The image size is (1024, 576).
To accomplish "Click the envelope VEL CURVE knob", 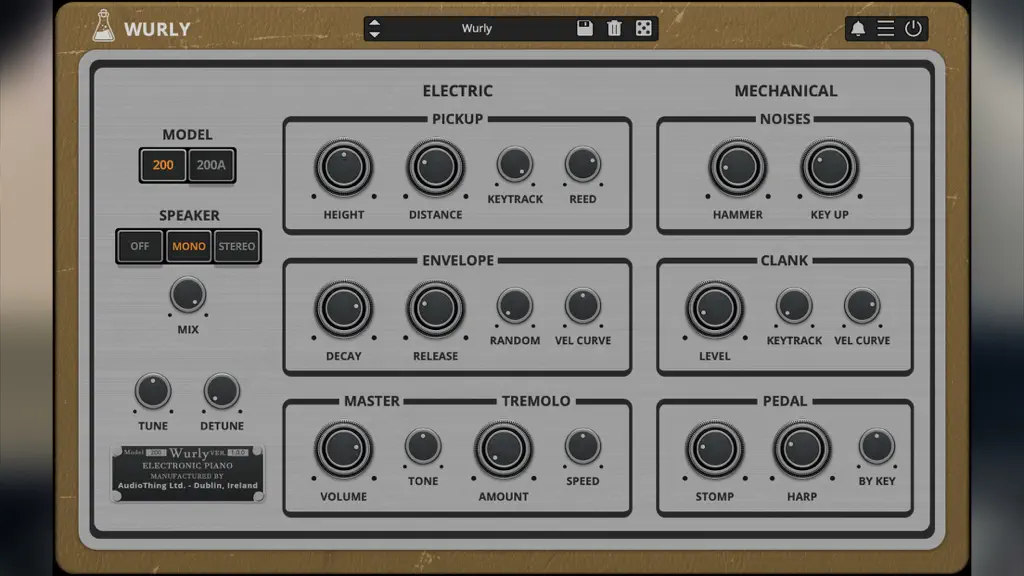I will [x=583, y=305].
